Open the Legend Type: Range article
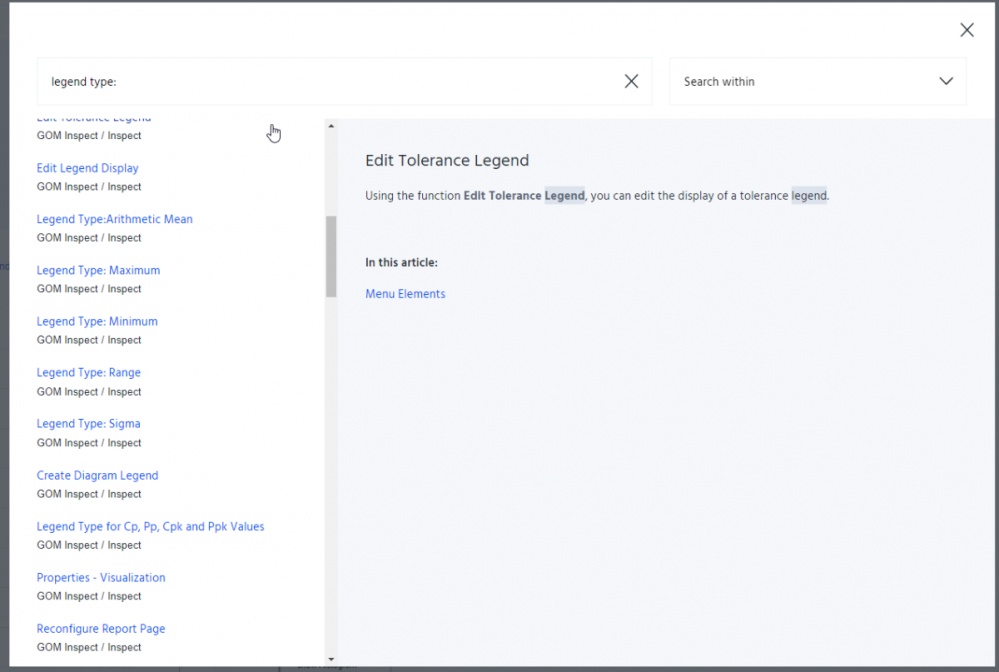999x672 pixels. (x=88, y=372)
